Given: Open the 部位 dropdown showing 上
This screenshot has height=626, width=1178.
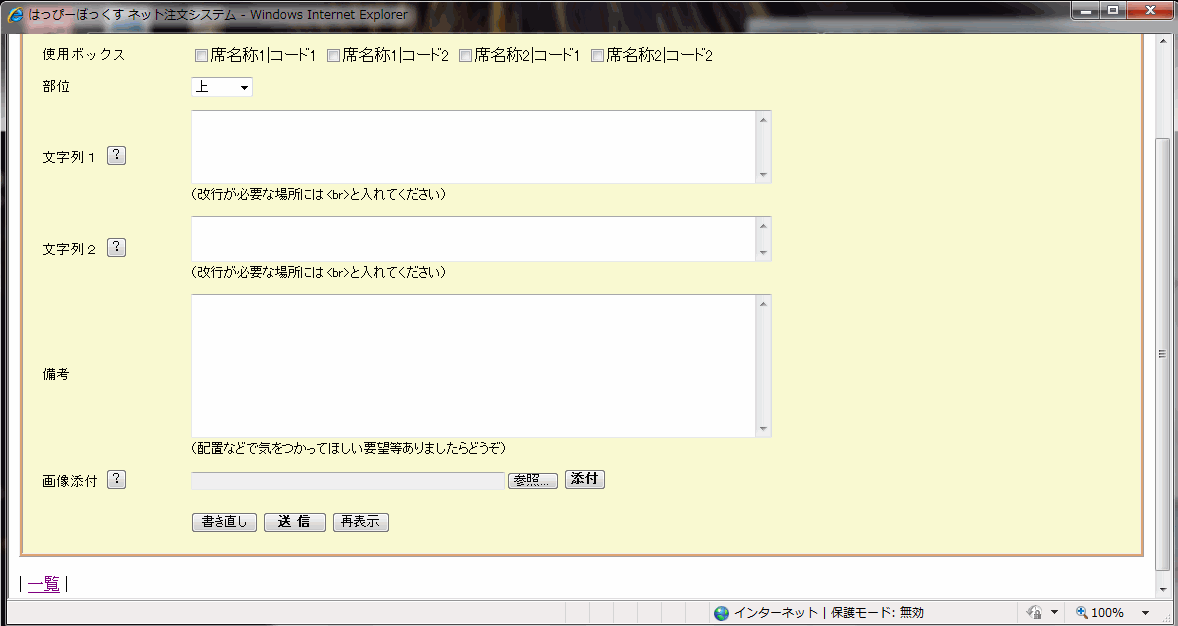Looking at the screenshot, I should (222, 87).
